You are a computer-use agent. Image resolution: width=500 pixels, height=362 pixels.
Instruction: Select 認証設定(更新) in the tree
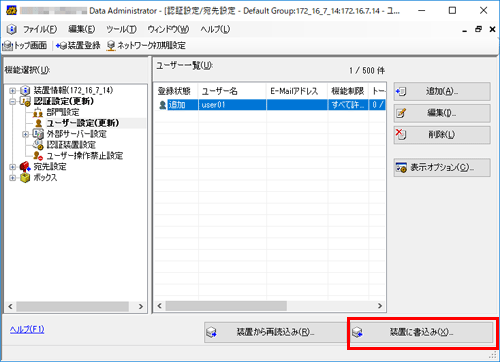(x=64, y=101)
